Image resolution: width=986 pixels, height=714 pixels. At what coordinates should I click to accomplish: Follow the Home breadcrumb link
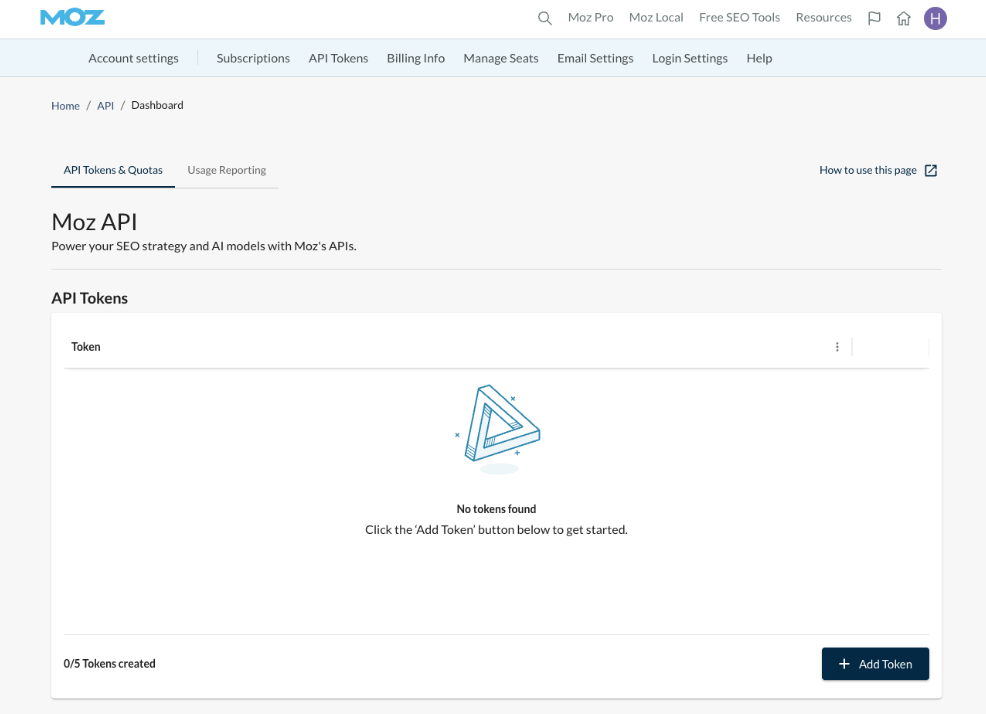[x=65, y=106]
